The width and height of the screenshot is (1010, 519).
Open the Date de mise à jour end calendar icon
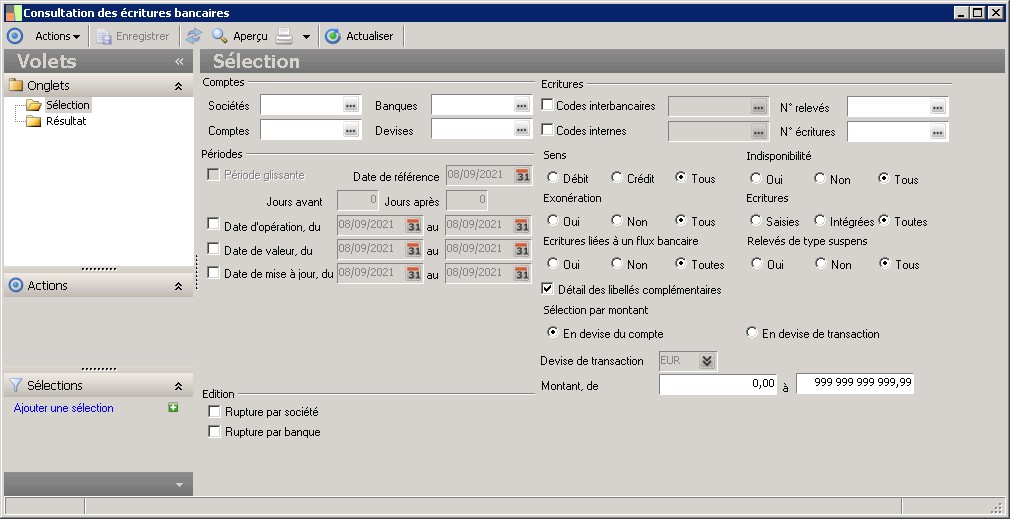522,274
